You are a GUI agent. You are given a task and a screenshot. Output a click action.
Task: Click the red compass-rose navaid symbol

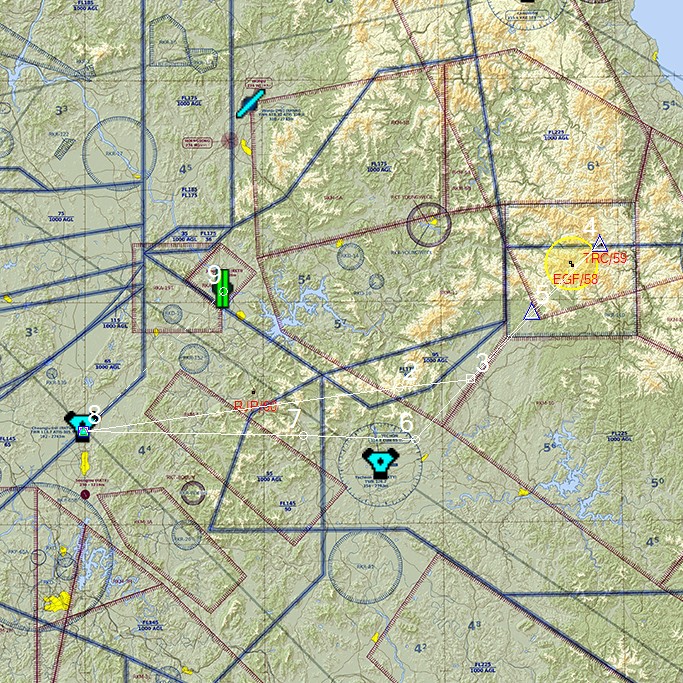pyautogui.click(x=229, y=140)
